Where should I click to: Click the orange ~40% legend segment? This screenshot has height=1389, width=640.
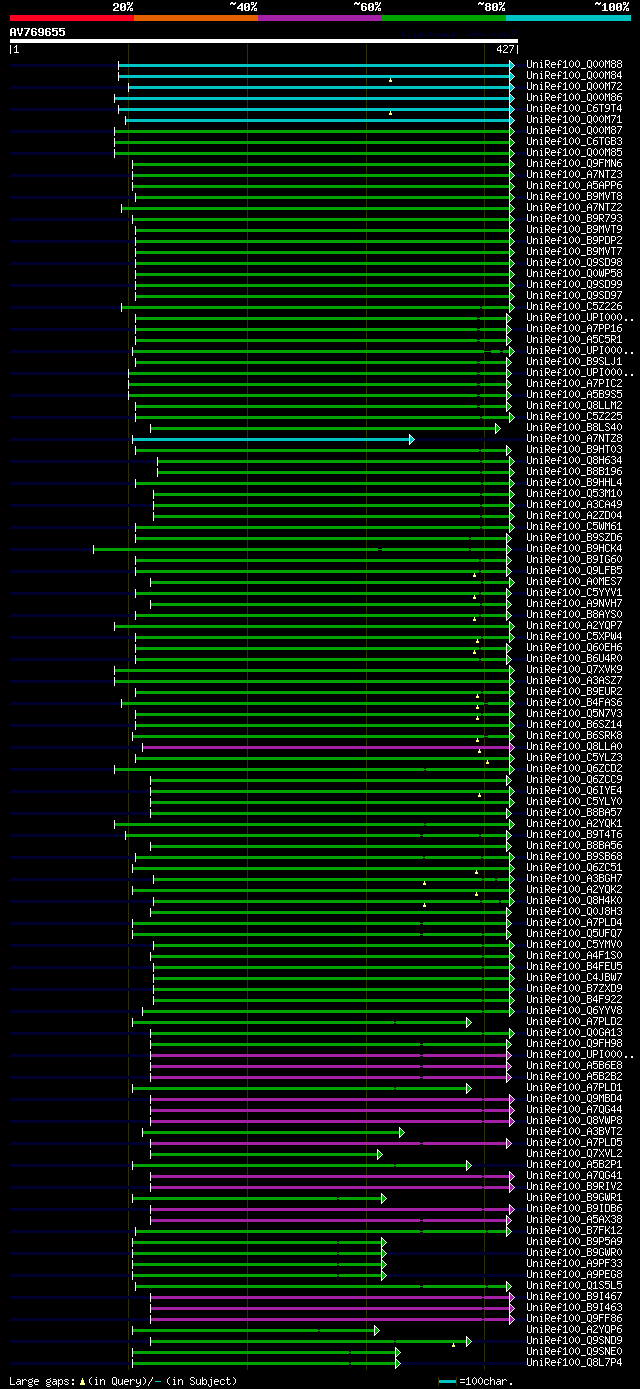click(196, 18)
